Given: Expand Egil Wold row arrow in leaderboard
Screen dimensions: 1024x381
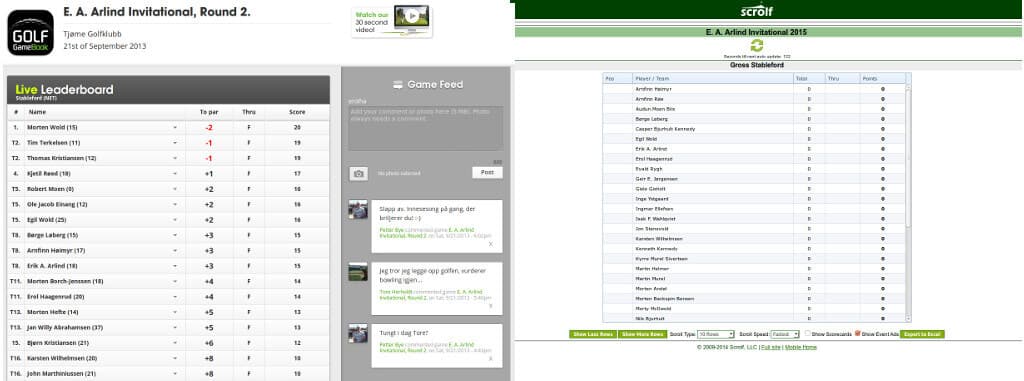Looking at the screenshot, I should tap(175, 220).
